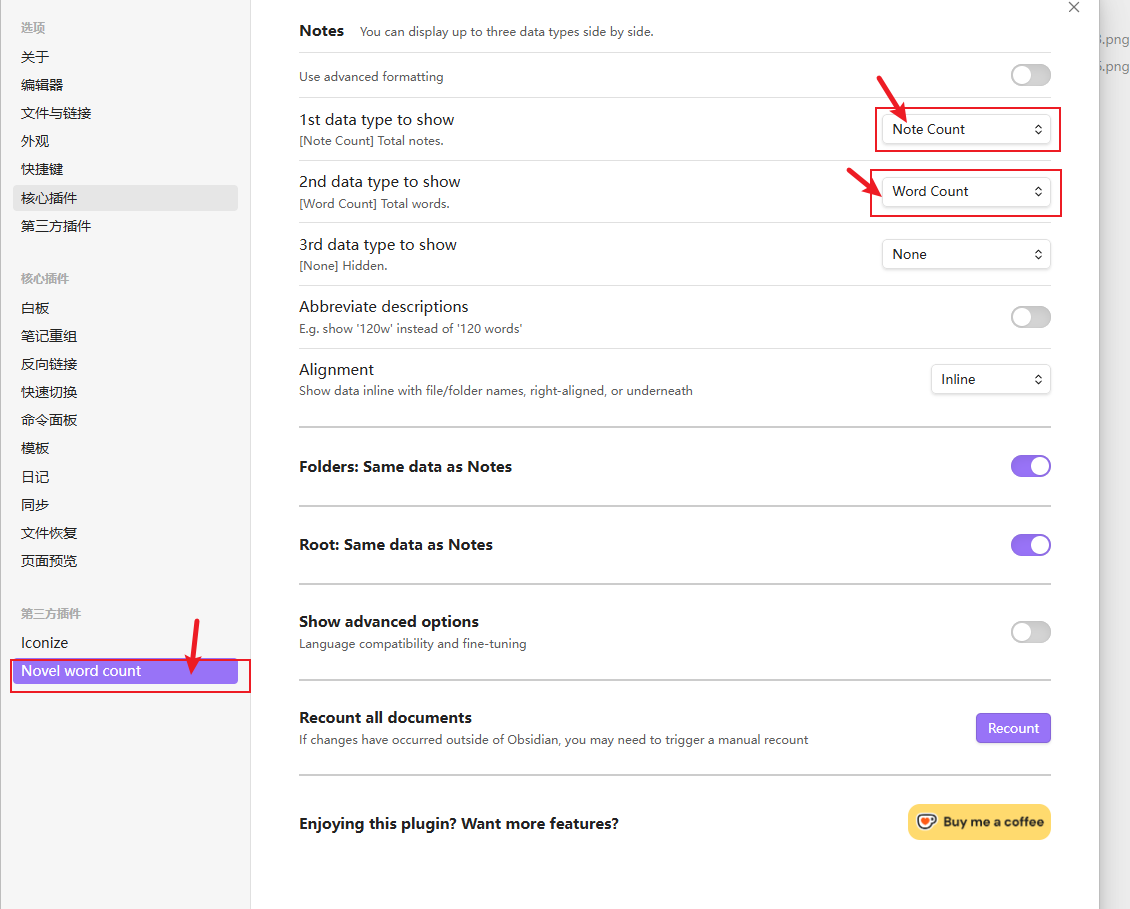Toggle off Root: Same data as Notes

pyautogui.click(x=1030, y=545)
